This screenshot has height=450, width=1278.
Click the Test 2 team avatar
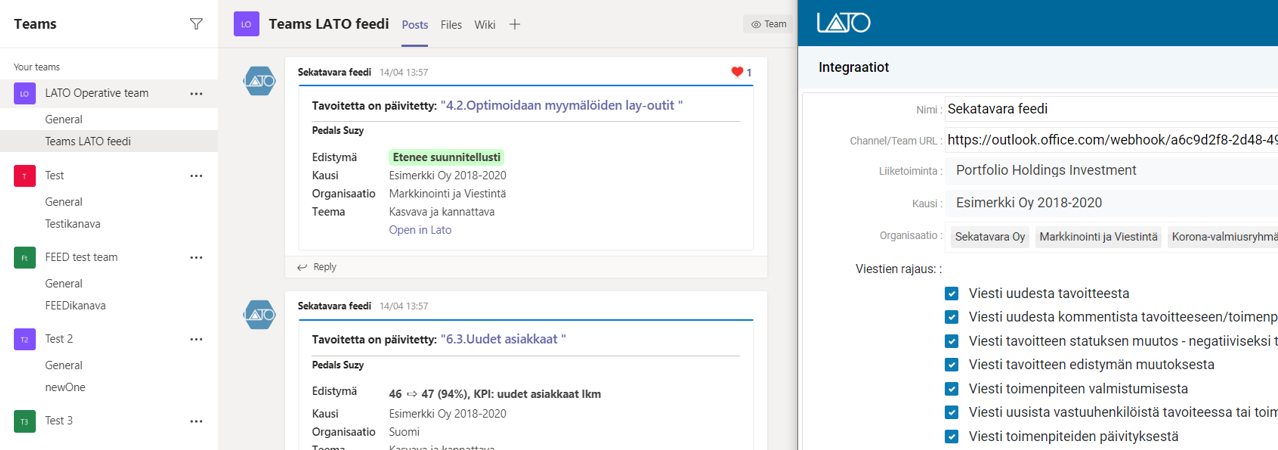pyautogui.click(x=25, y=339)
